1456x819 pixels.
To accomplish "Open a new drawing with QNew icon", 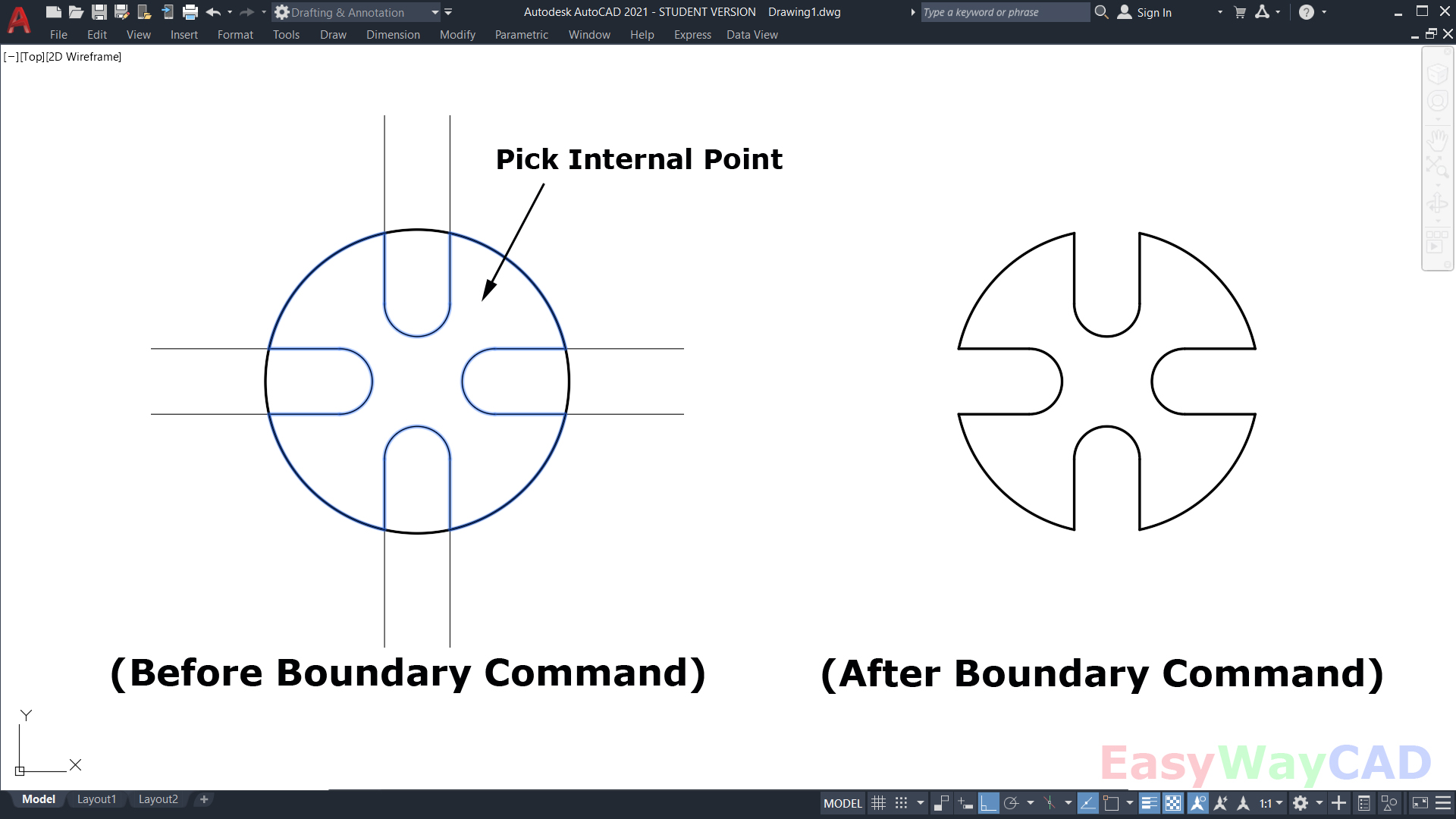I will click(53, 12).
